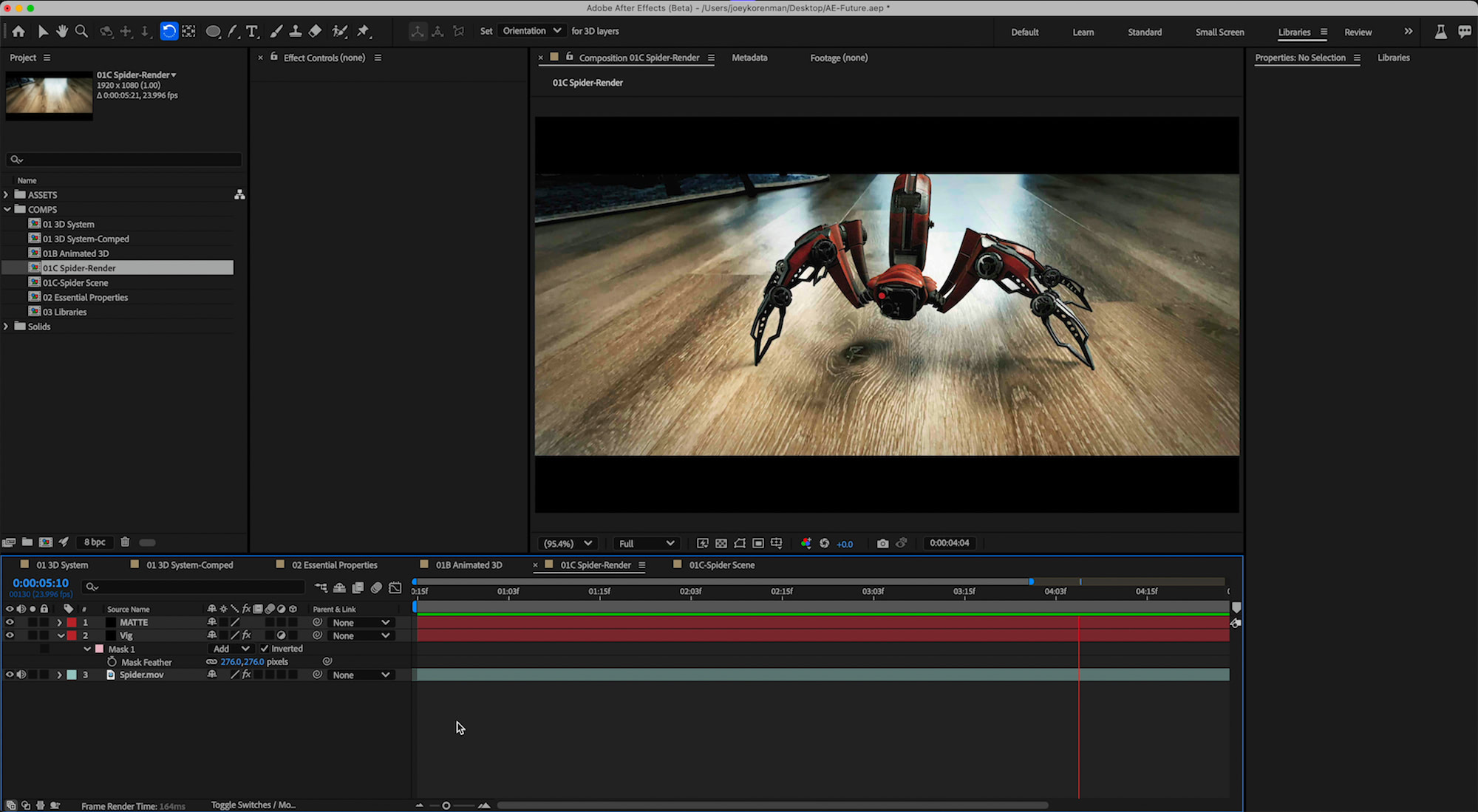
Task: Click the Mask 1 pink color swatch
Action: coord(99,648)
